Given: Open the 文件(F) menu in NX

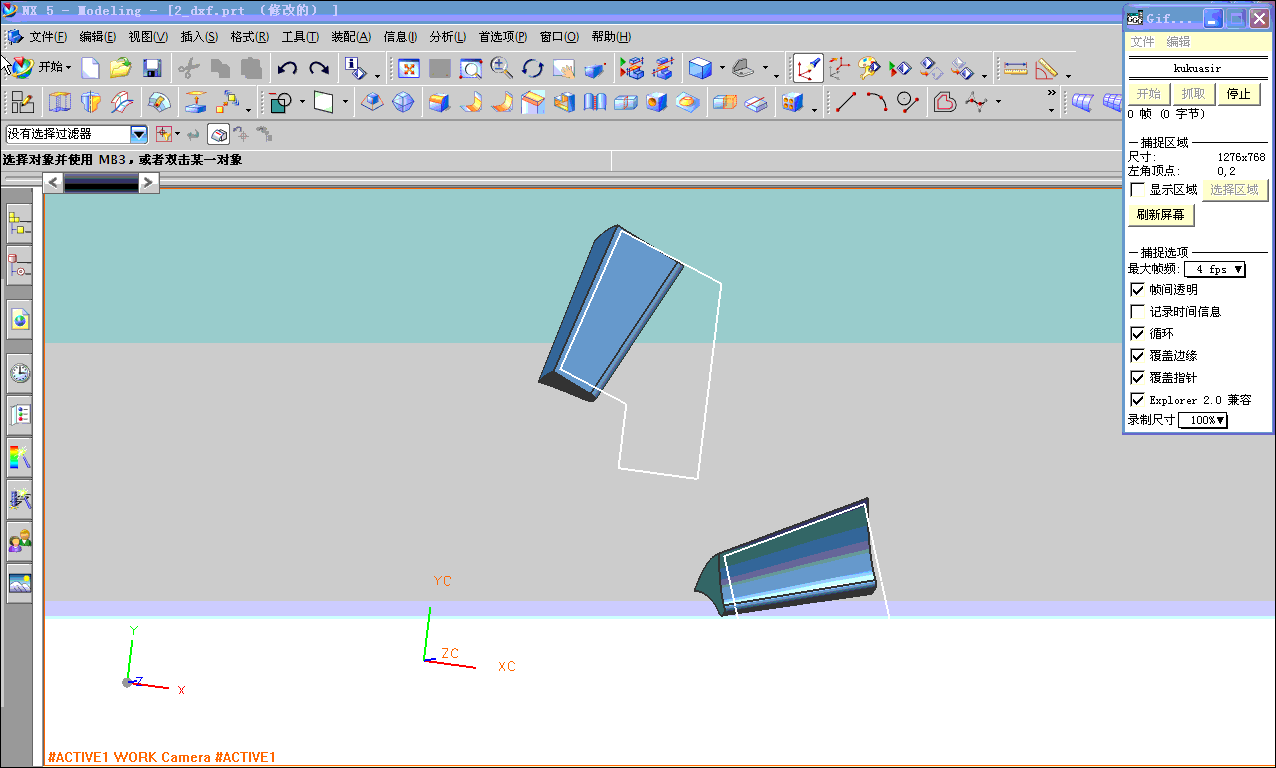Looking at the screenshot, I should [48, 37].
